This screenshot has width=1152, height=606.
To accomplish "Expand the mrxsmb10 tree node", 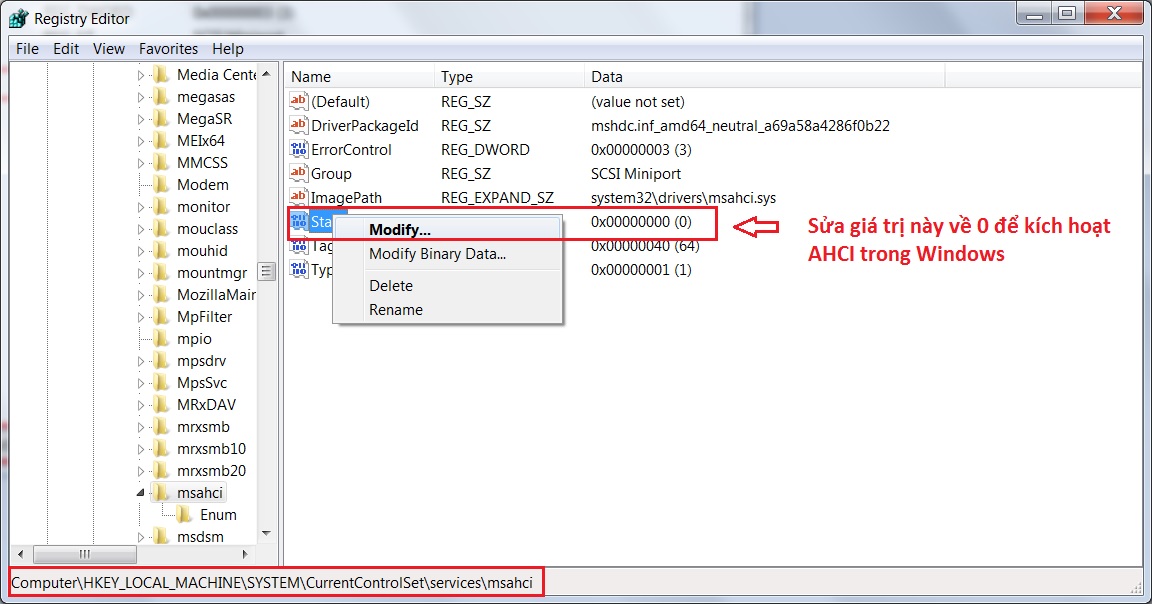I will (140, 449).
